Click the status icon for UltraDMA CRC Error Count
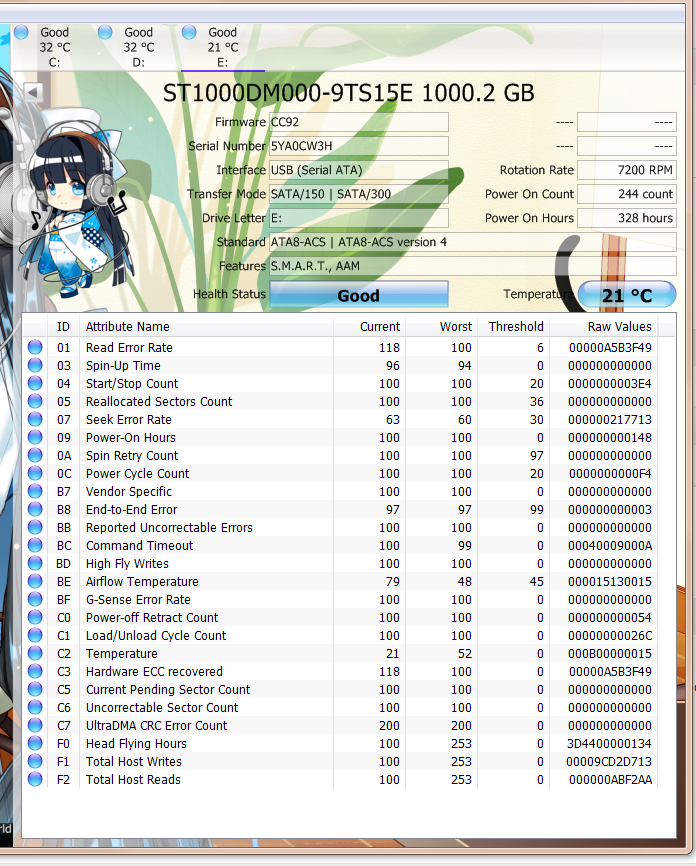Screen dimensions: 696x866 pyautogui.click(x=35, y=726)
